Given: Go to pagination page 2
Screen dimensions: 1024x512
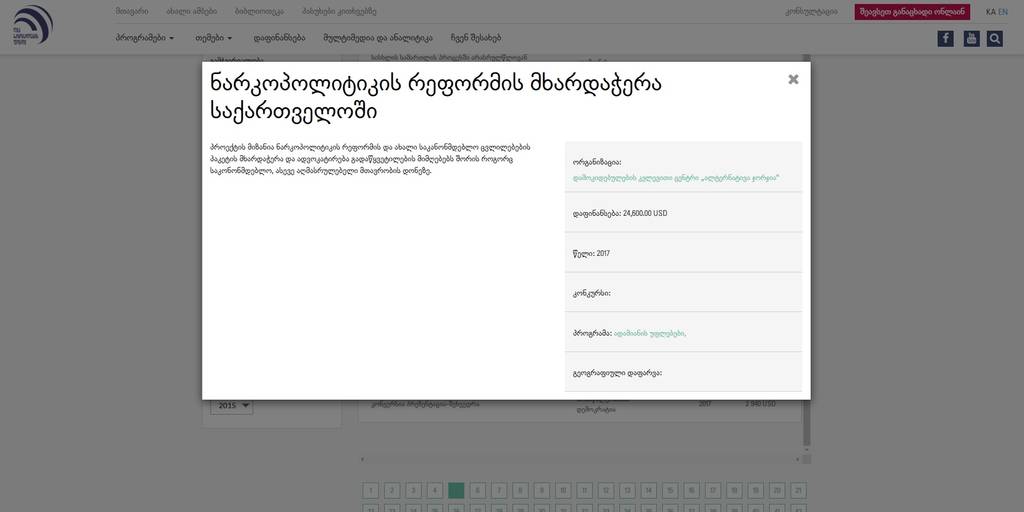Looking at the screenshot, I should pos(392,490).
